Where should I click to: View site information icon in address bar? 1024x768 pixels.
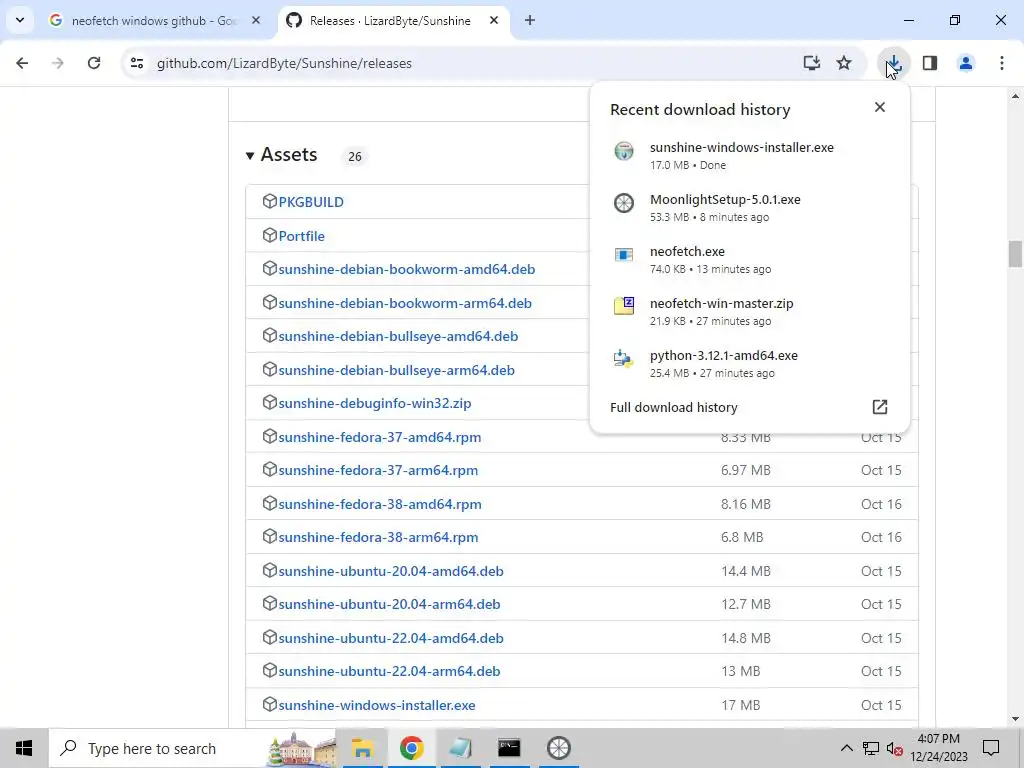(x=137, y=63)
